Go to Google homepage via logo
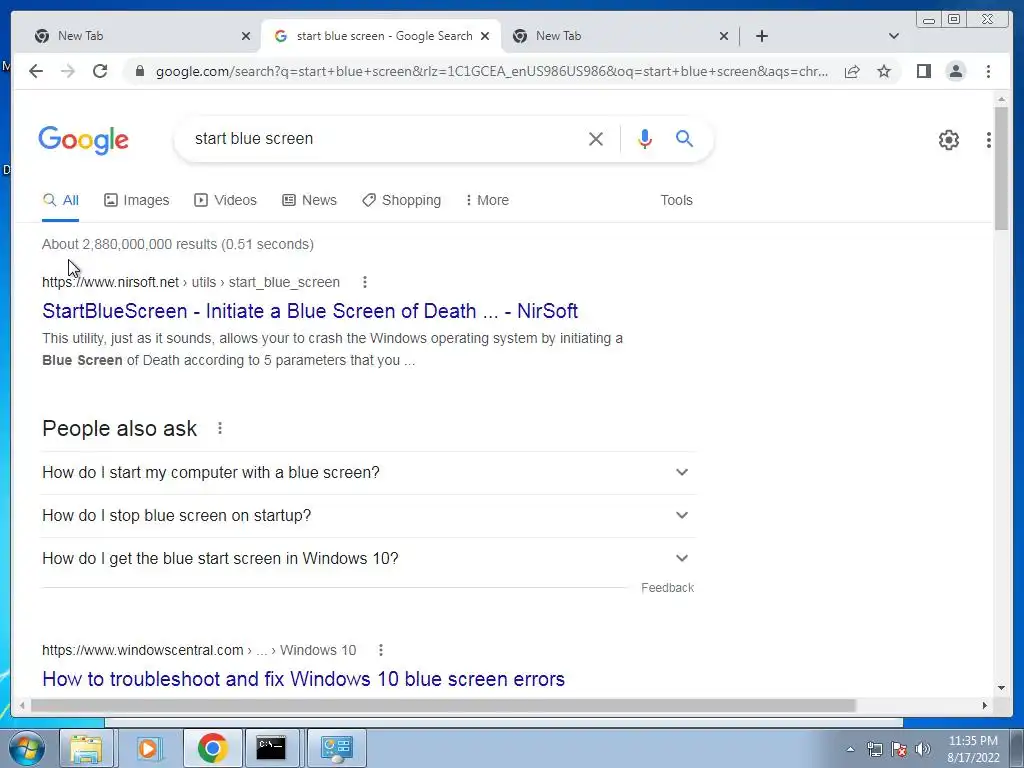 (x=84, y=140)
